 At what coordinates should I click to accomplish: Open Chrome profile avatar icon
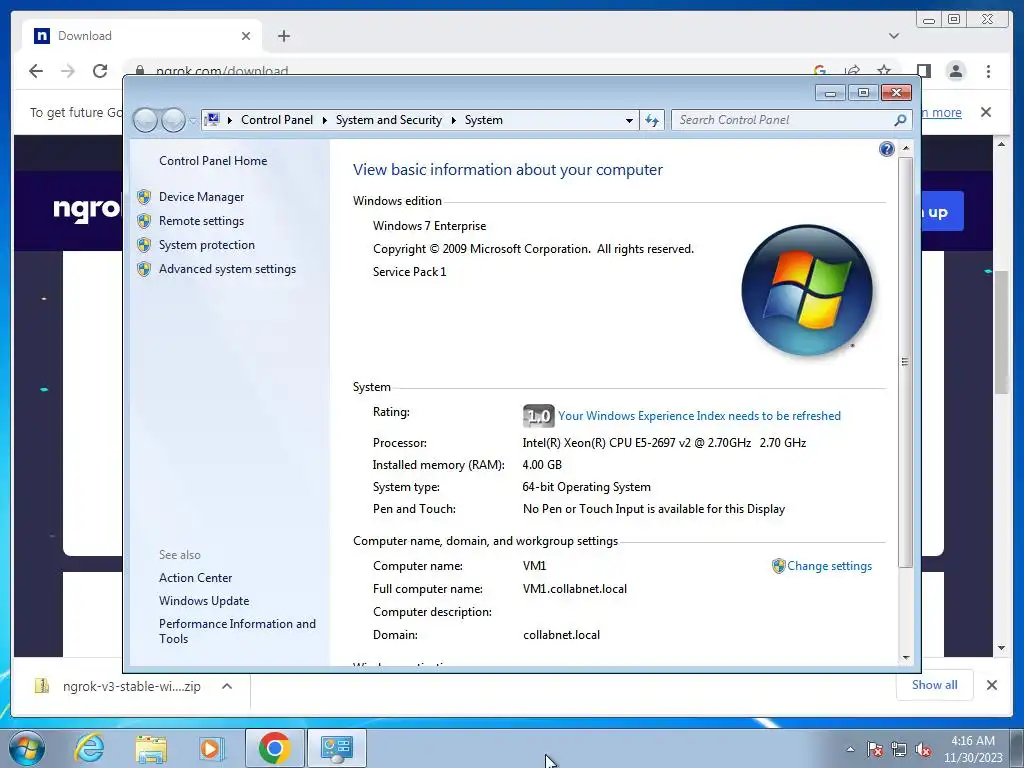955,71
